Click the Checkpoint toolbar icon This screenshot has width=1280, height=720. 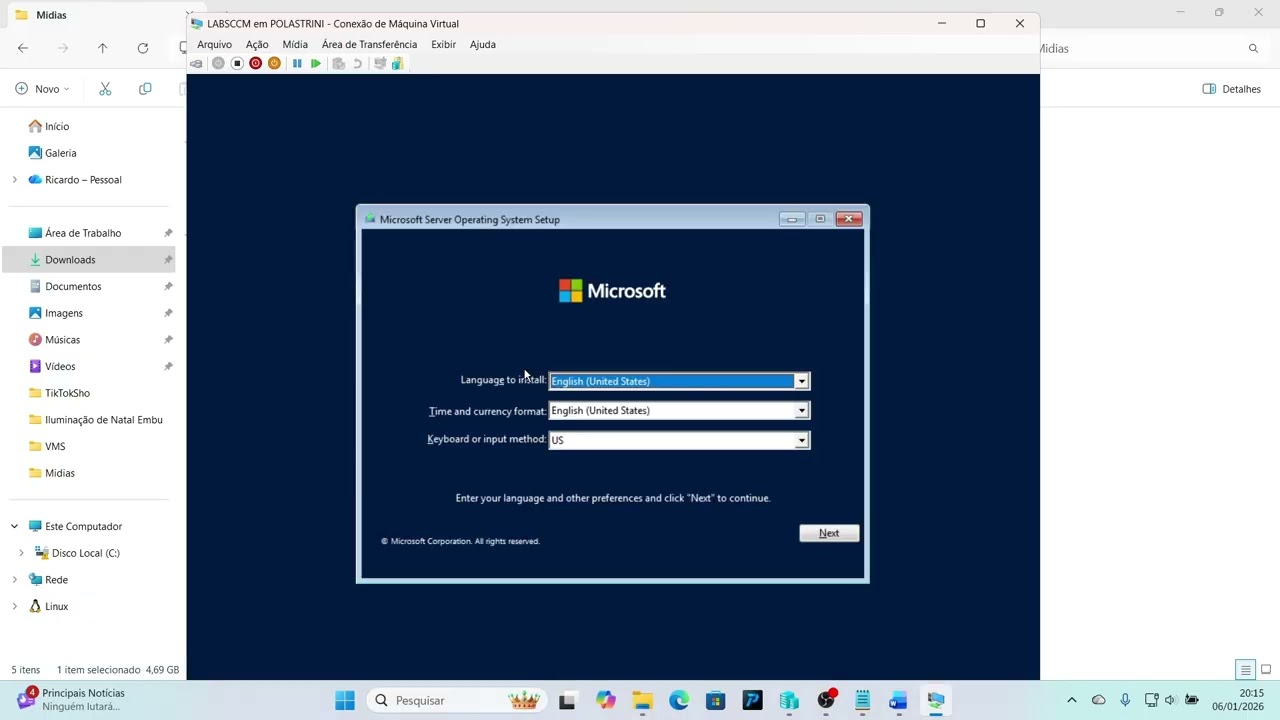[x=338, y=63]
